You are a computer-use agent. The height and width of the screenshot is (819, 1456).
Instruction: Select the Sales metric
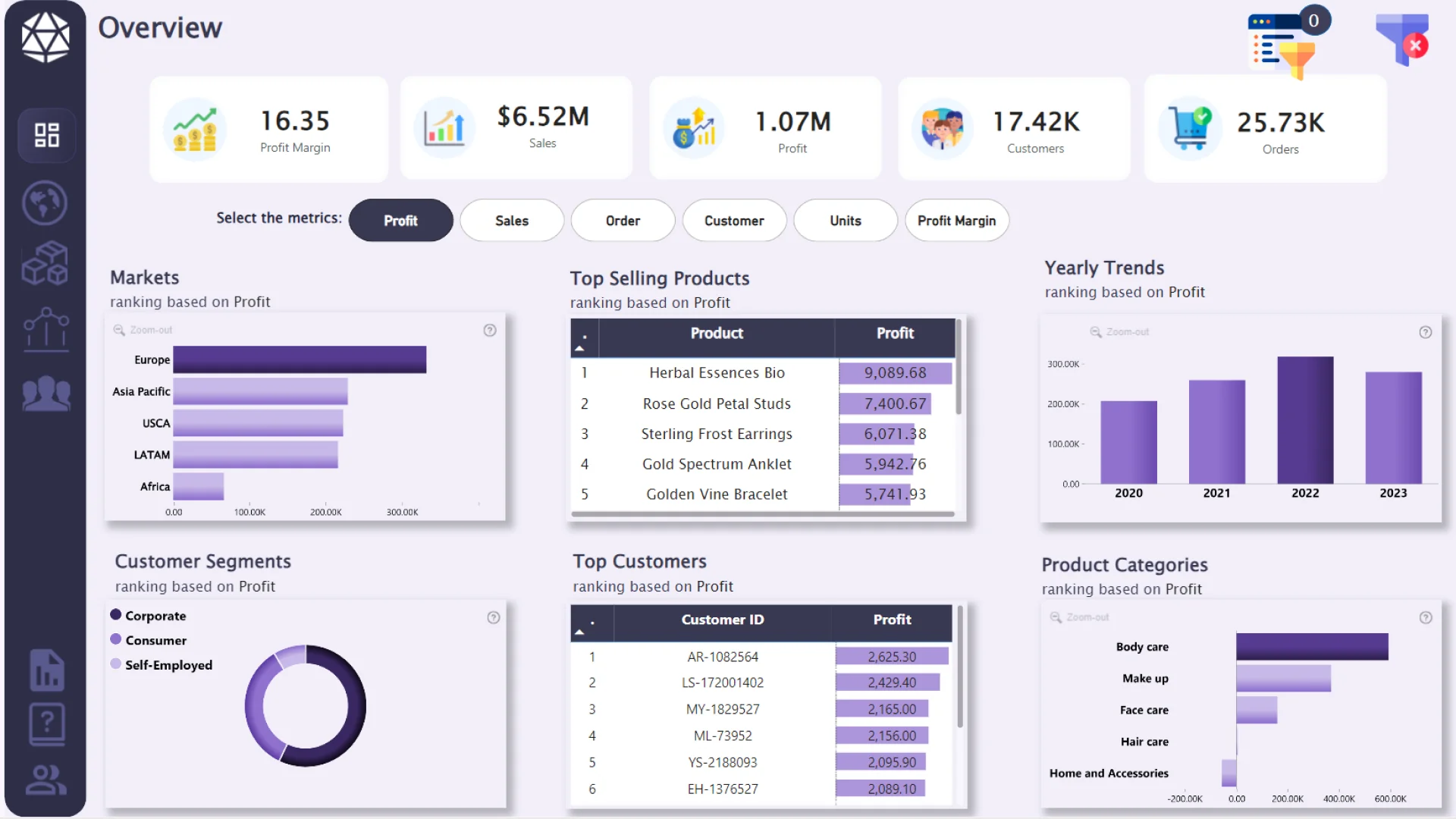(512, 221)
